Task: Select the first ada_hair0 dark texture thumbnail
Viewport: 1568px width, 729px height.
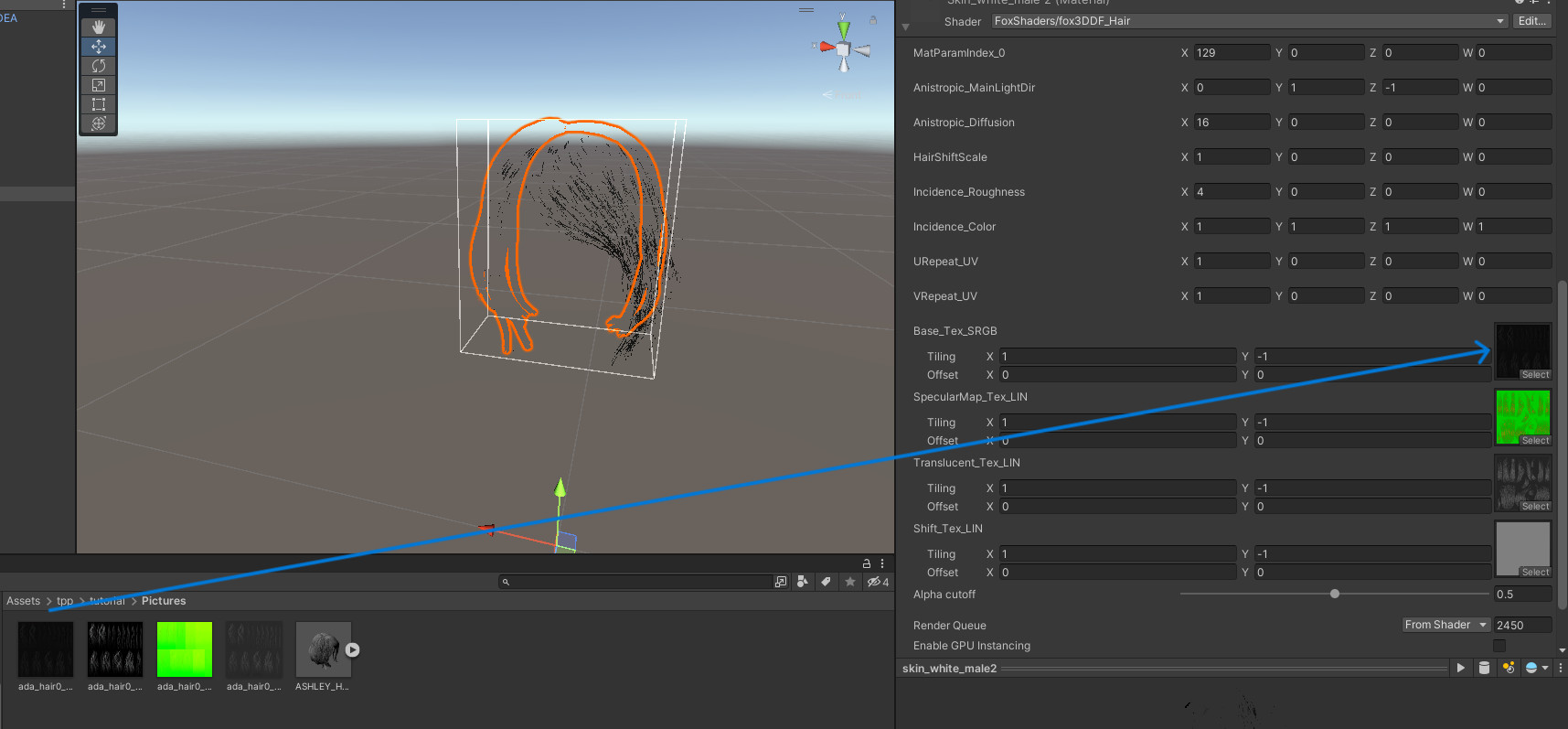Action: click(46, 649)
